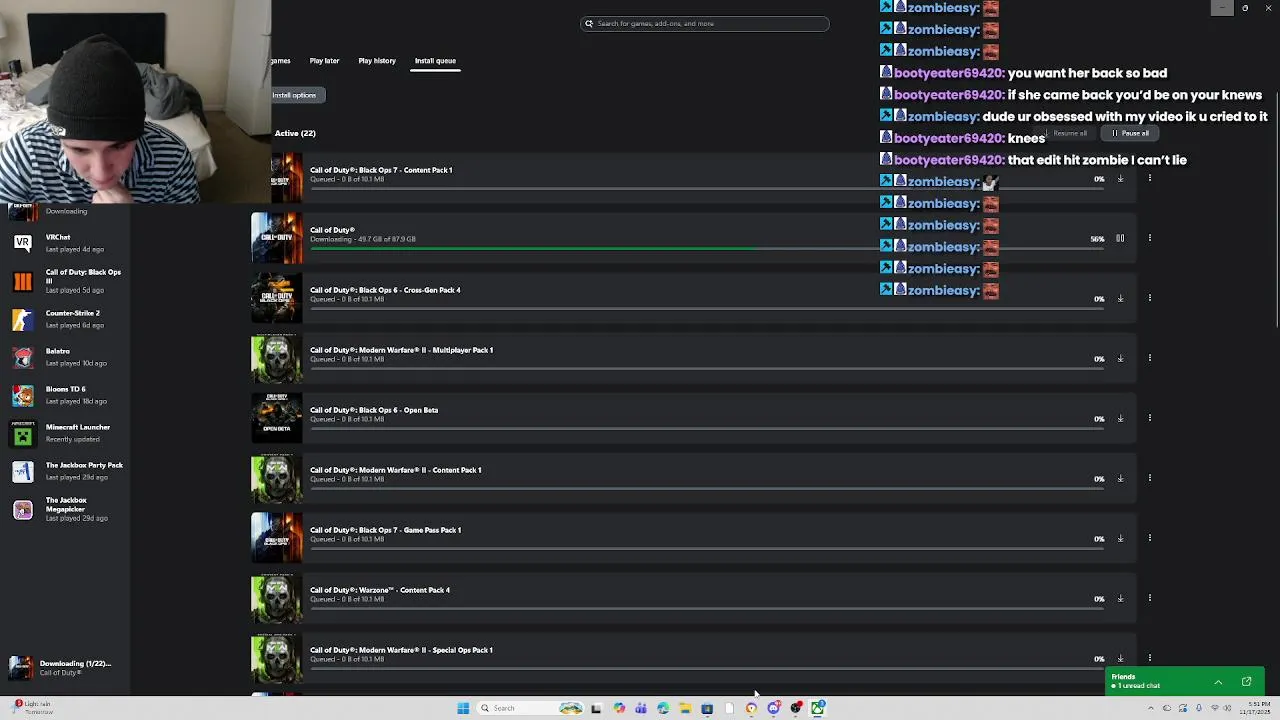The height and width of the screenshot is (720, 1280).
Task: Open The Jackbox Megapicker in sidebar
Action: point(65,509)
